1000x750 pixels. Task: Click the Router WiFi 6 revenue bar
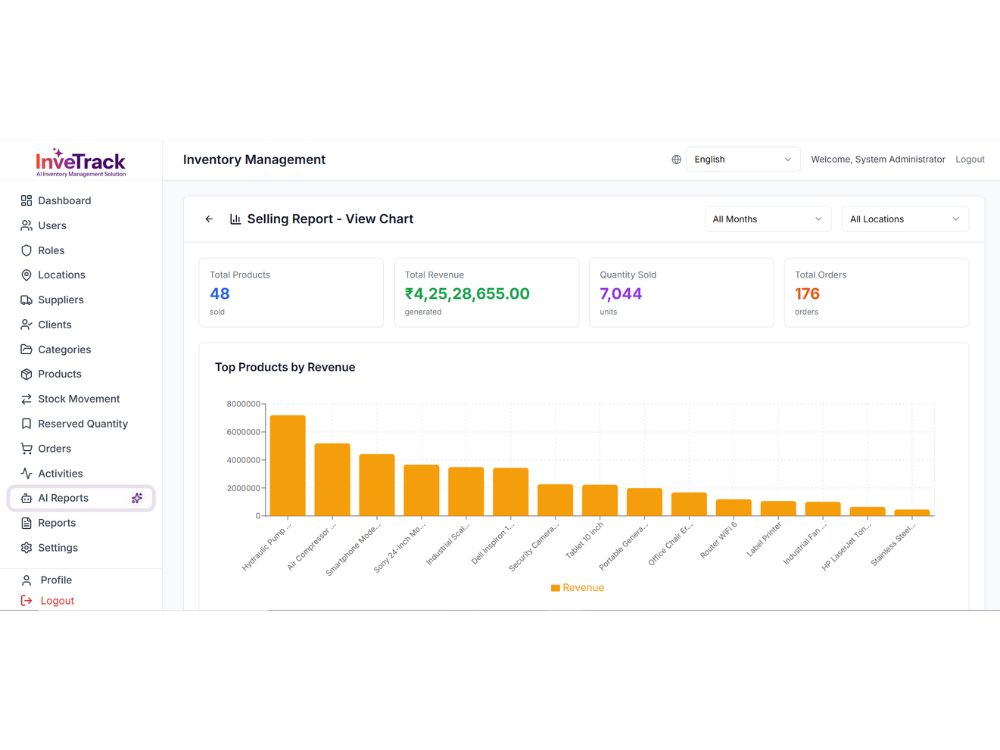[x=733, y=508]
